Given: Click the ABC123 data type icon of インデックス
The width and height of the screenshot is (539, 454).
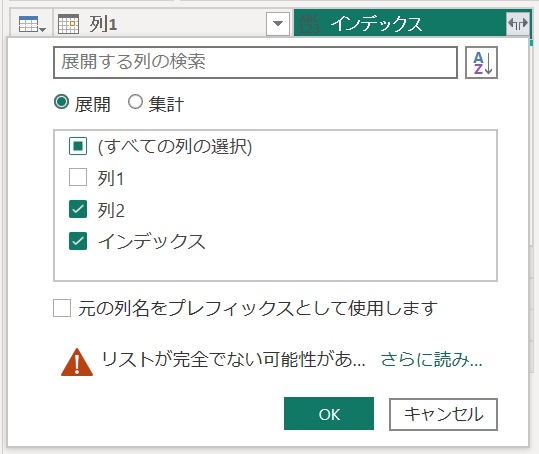Looking at the screenshot, I should pos(309,24).
